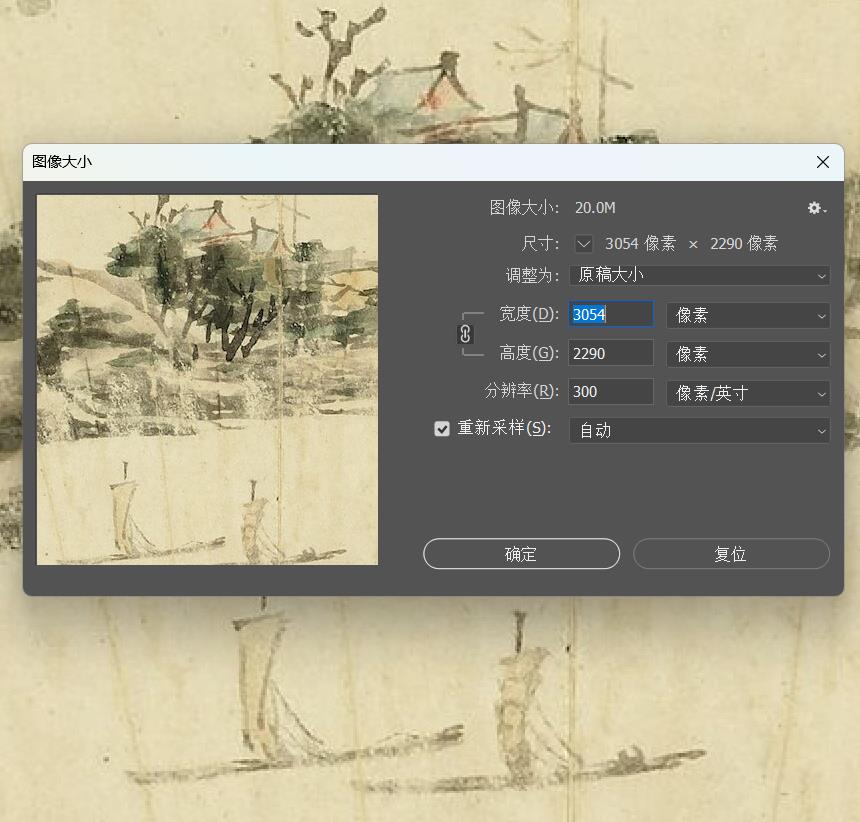This screenshot has height=822, width=860.
Task: Click the image preview thumbnail in dialog
Action: (x=207, y=379)
